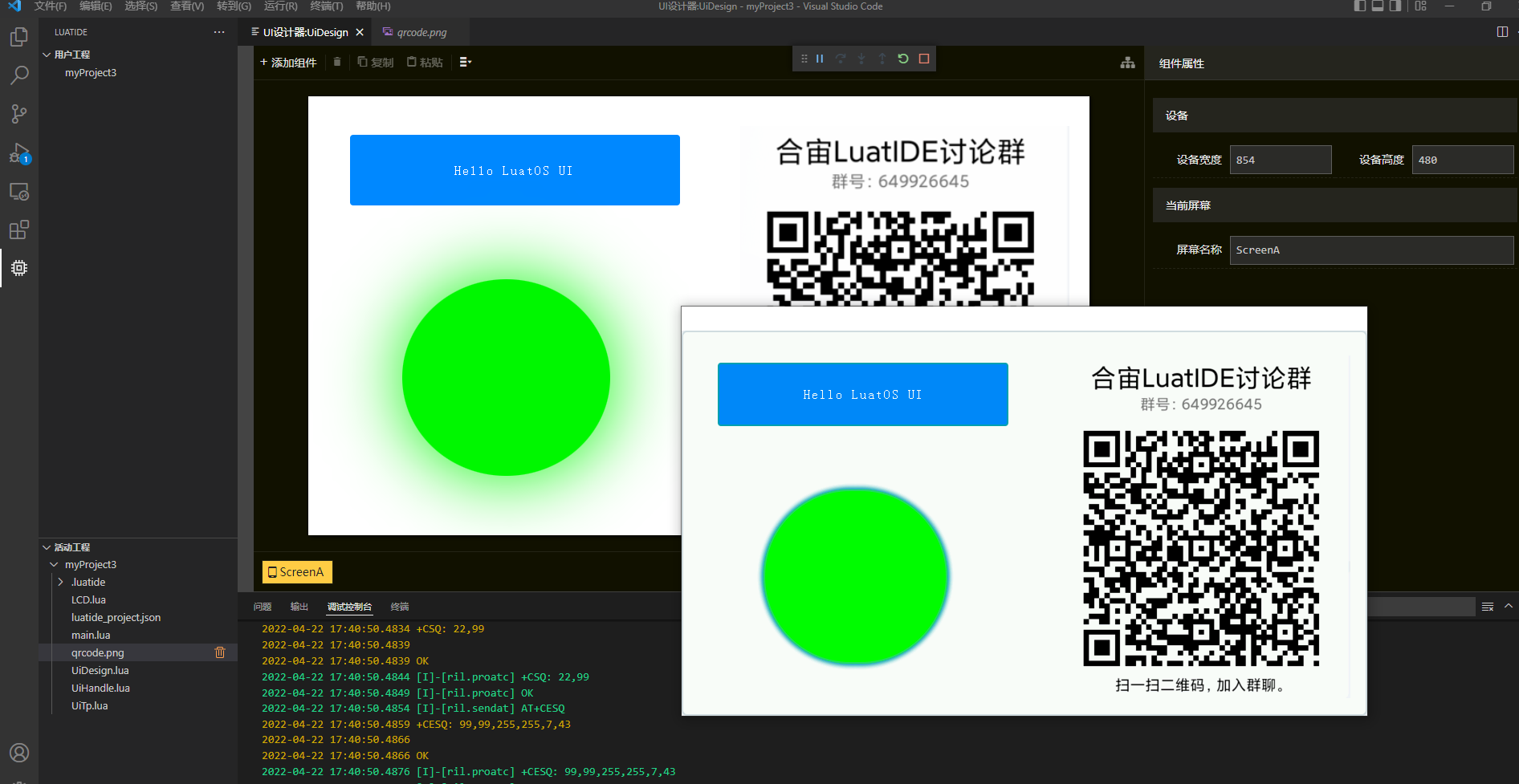Expand the .luatide folder
The height and width of the screenshot is (784, 1519).
point(61,582)
